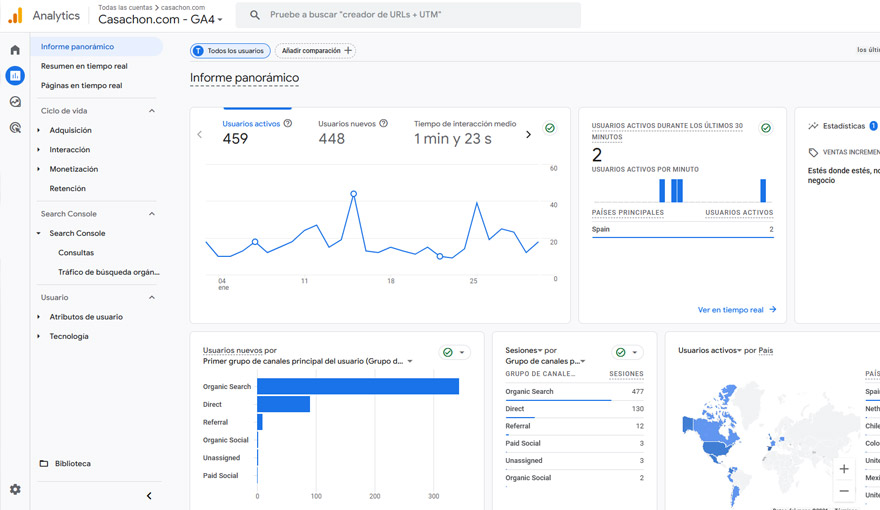This screenshot has height=510, width=880.
Task: Collapse the reports navigation sidebar
Action: (149, 496)
